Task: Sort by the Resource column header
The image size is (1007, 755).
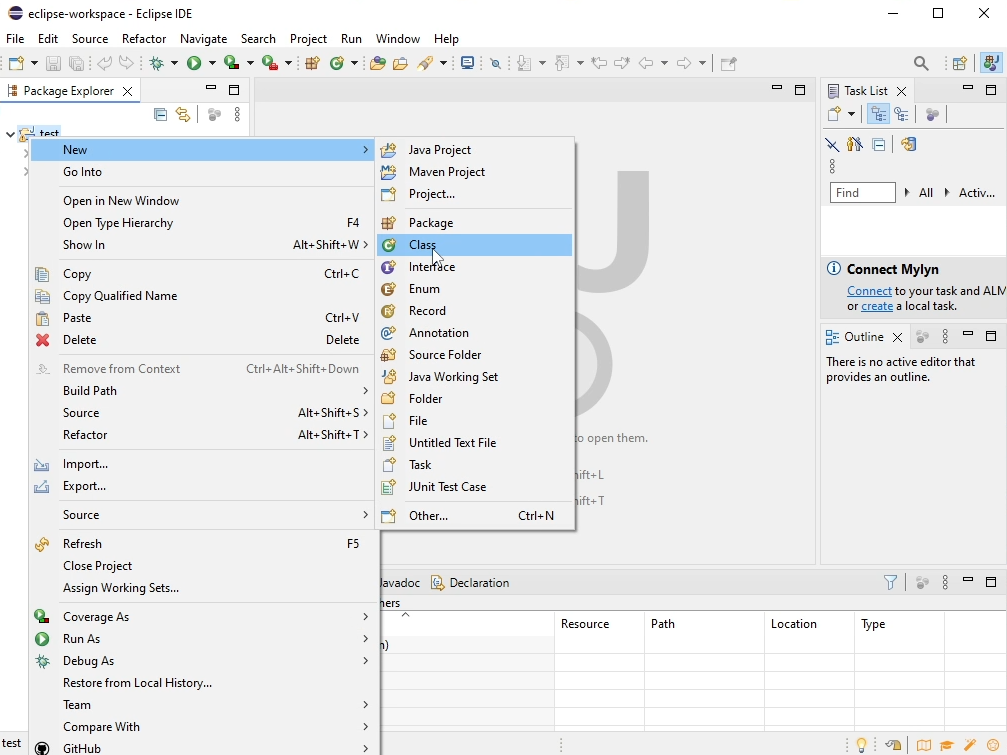Action: coord(599,623)
